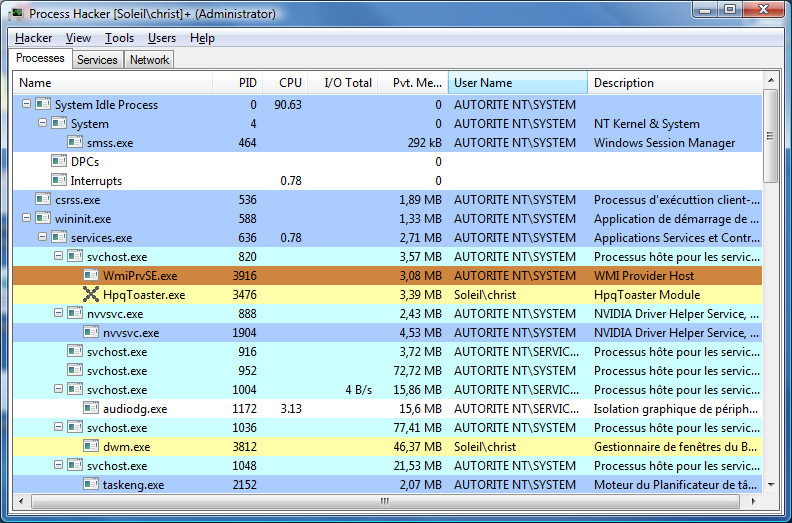Collapse the wininit.exe tree node
Screen dimensions: 792x523
pos(26,219)
